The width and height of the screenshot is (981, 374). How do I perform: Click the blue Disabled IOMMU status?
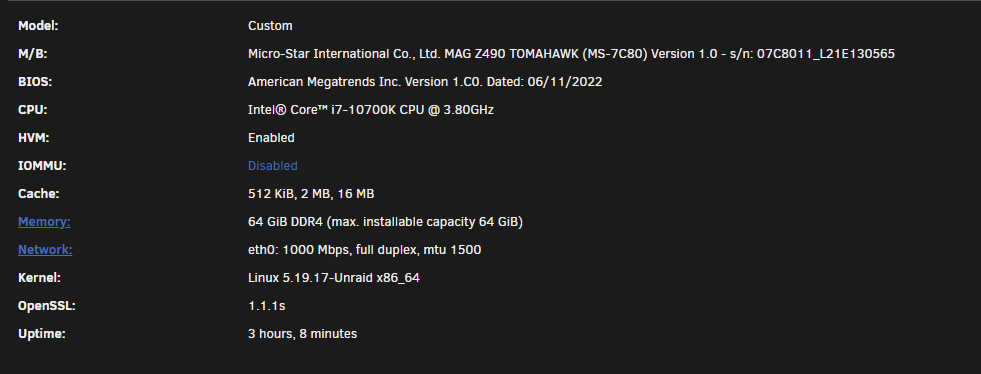click(x=272, y=166)
